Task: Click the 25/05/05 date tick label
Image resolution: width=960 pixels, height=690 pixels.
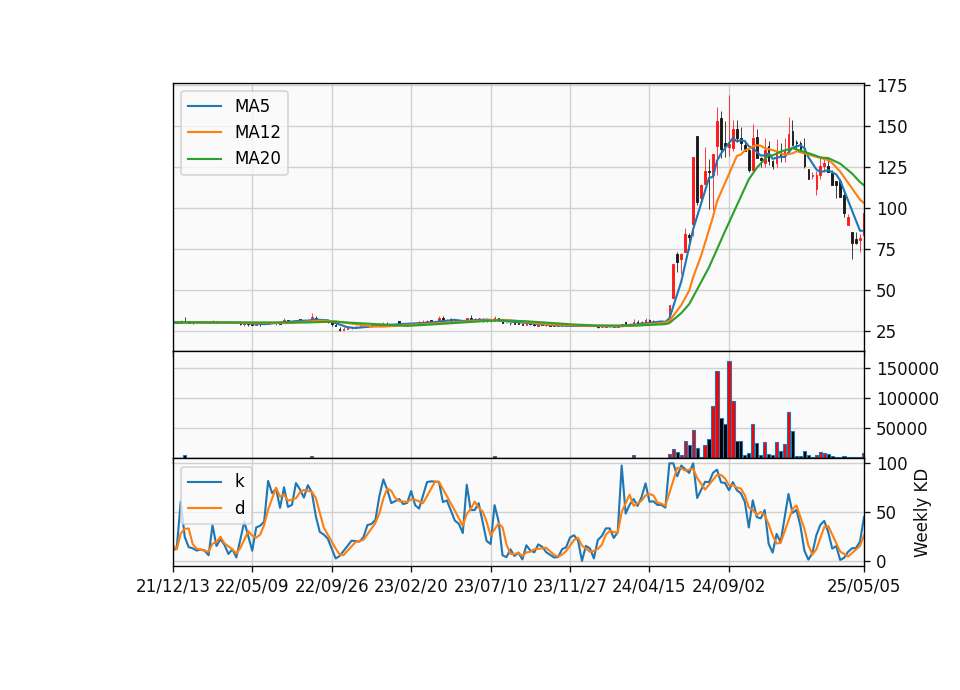Action: [864, 586]
